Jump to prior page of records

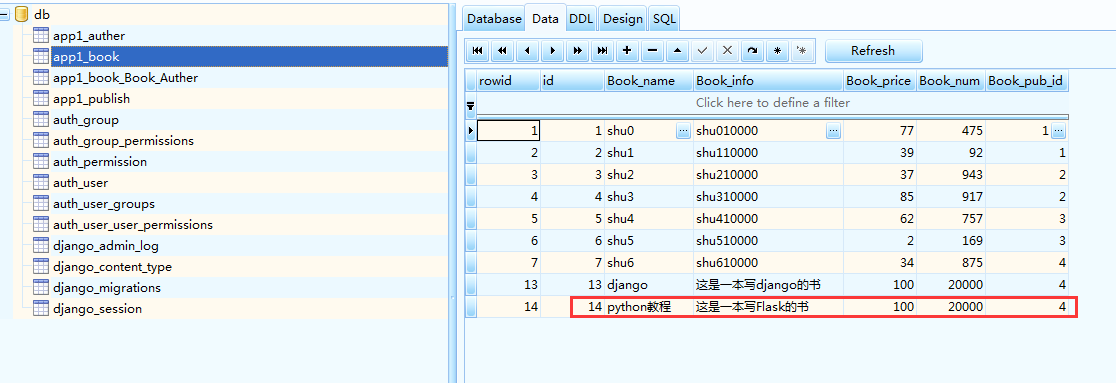click(502, 51)
